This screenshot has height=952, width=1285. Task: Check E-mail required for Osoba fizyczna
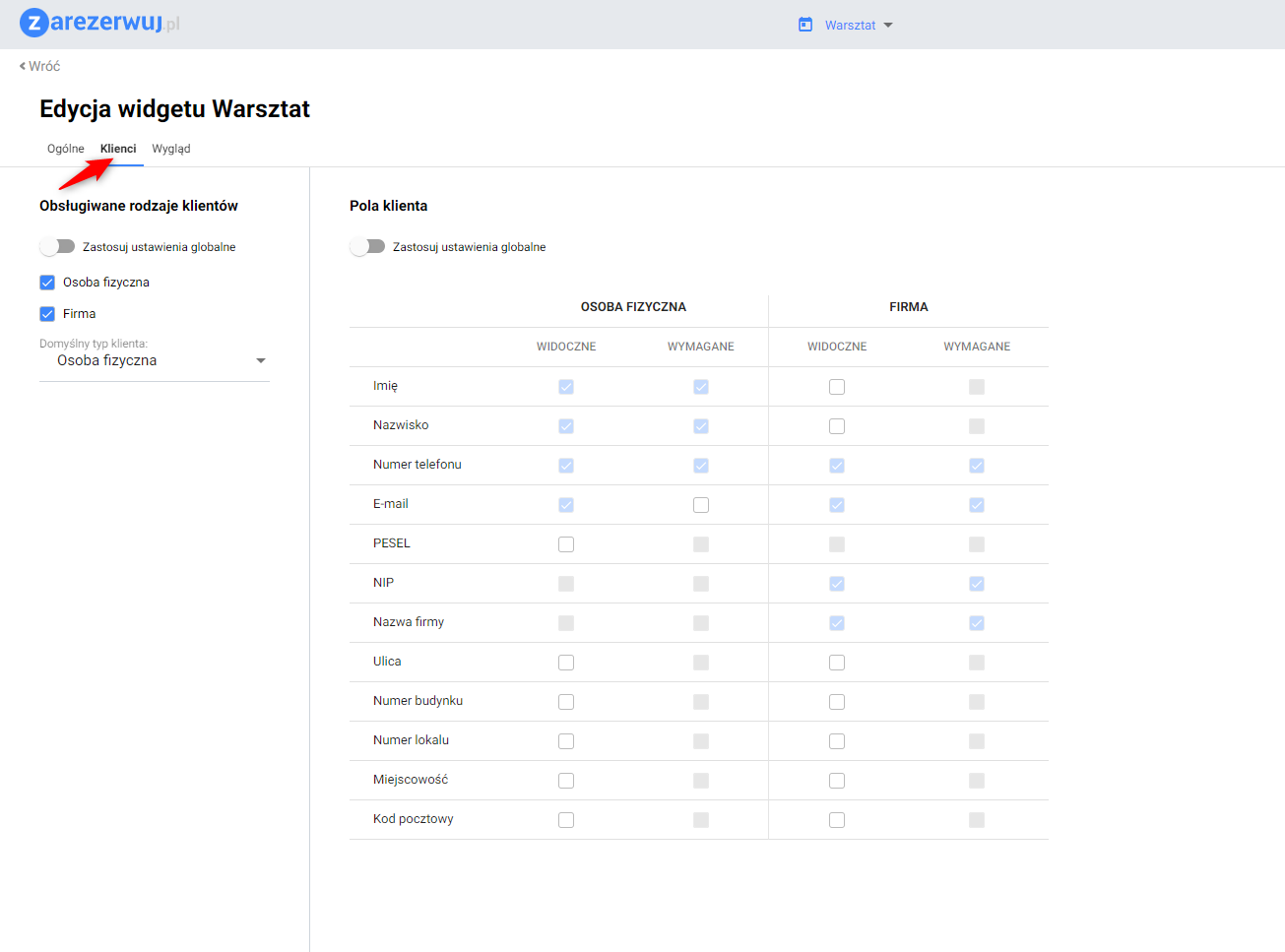(x=701, y=505)
